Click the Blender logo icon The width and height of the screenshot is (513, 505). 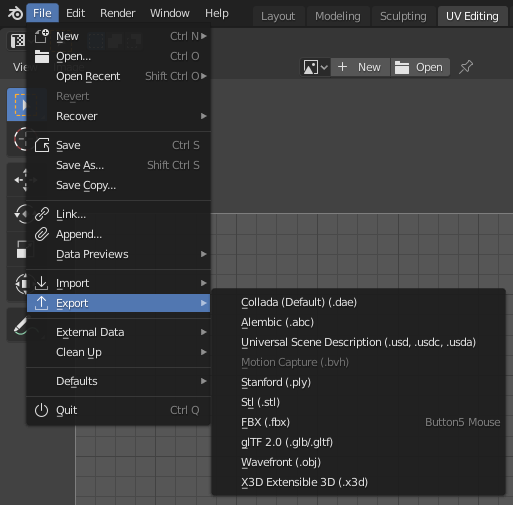click(x=15, y=13)
